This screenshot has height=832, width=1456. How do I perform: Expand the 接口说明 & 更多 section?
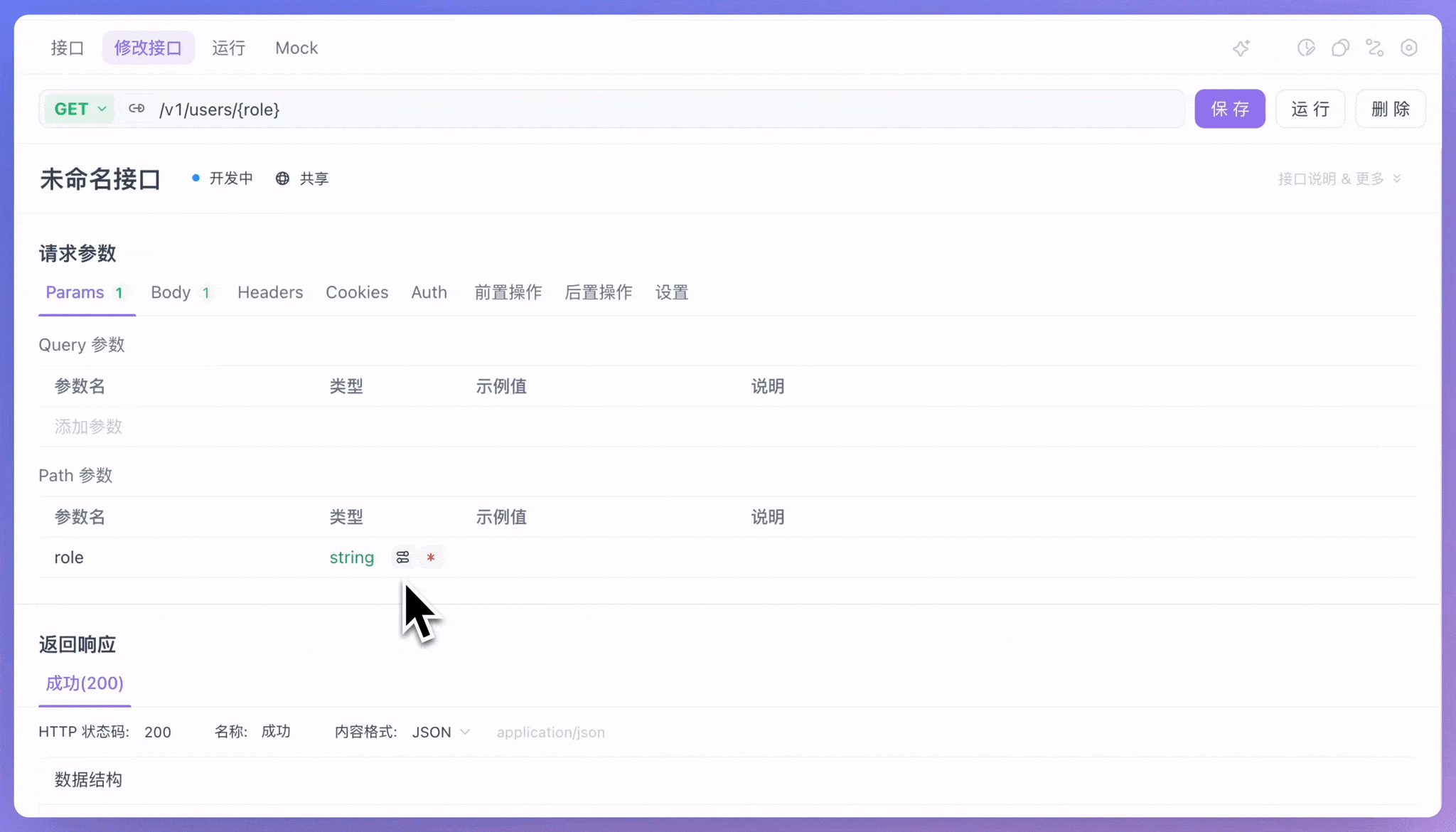tap(1339, 178)
